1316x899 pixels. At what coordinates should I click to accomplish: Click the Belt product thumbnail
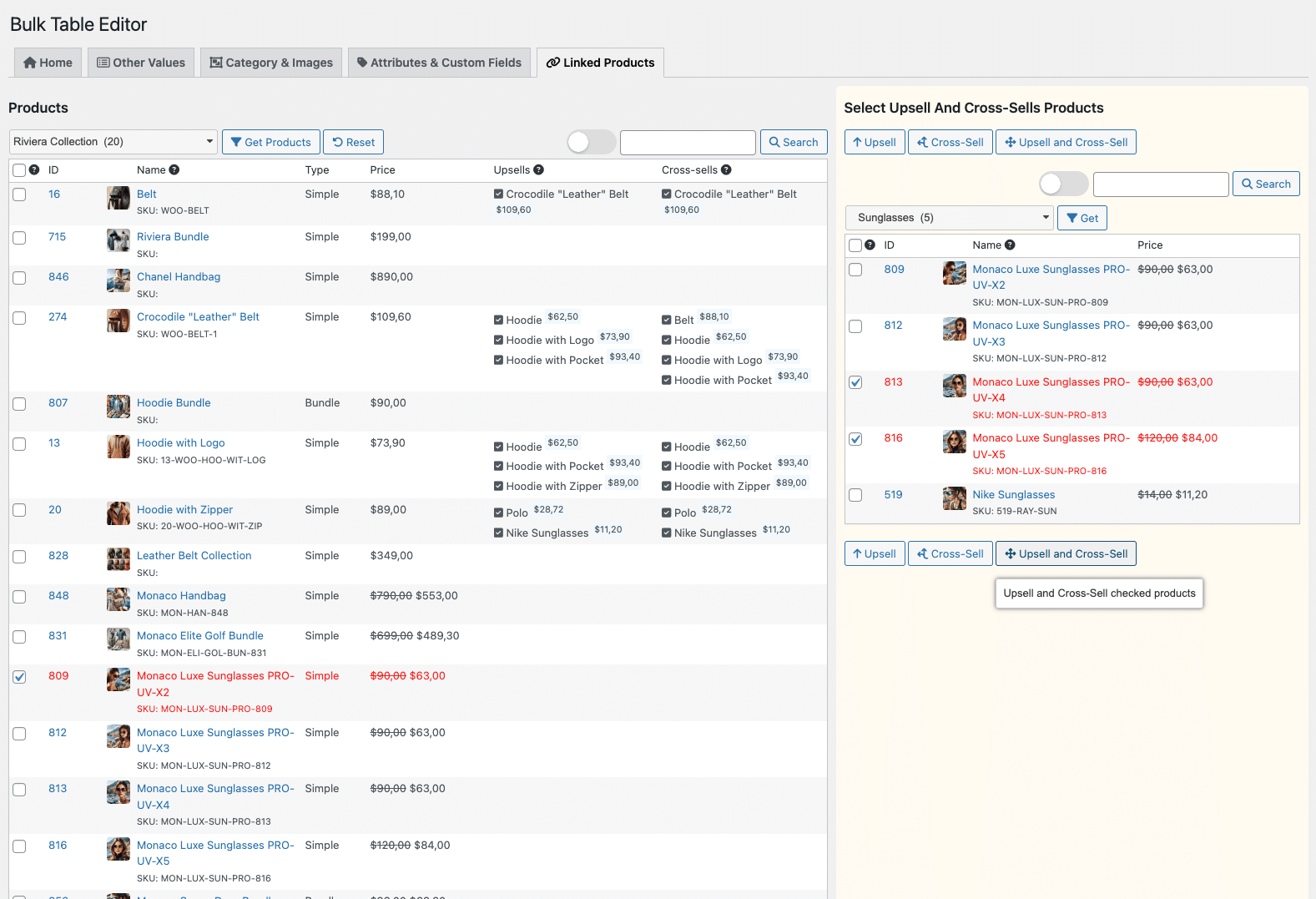tap(118, 198)
